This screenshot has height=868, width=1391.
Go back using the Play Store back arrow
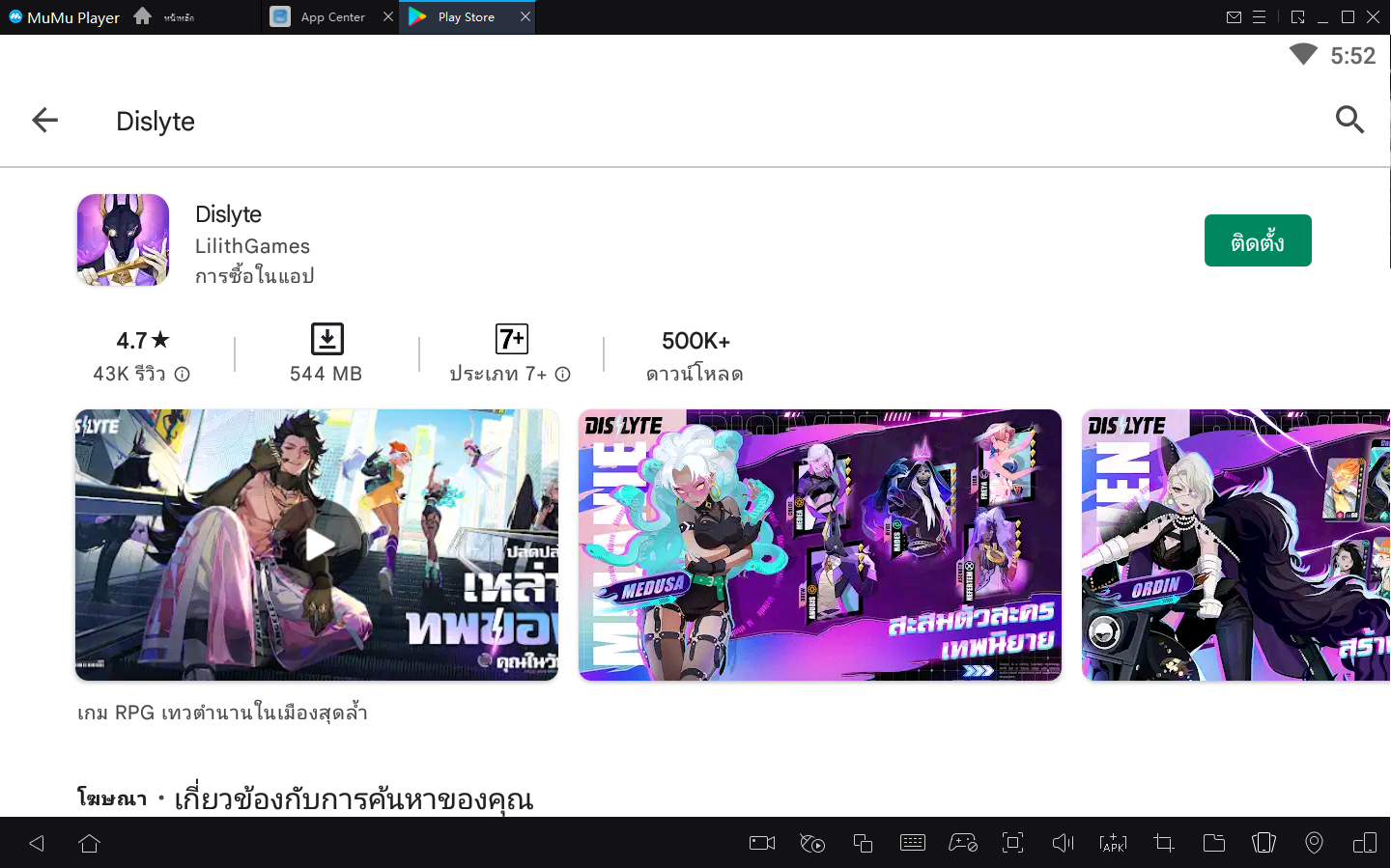45,120
